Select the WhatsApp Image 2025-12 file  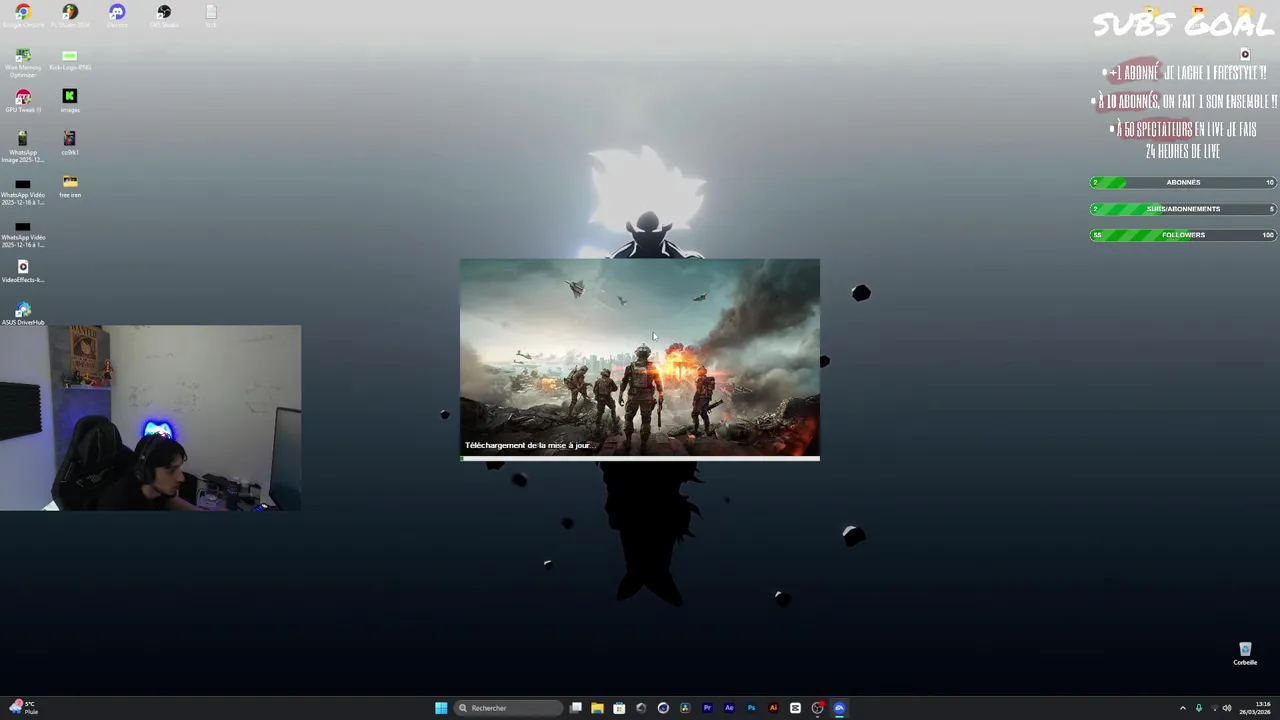click(x=23, y=146)
